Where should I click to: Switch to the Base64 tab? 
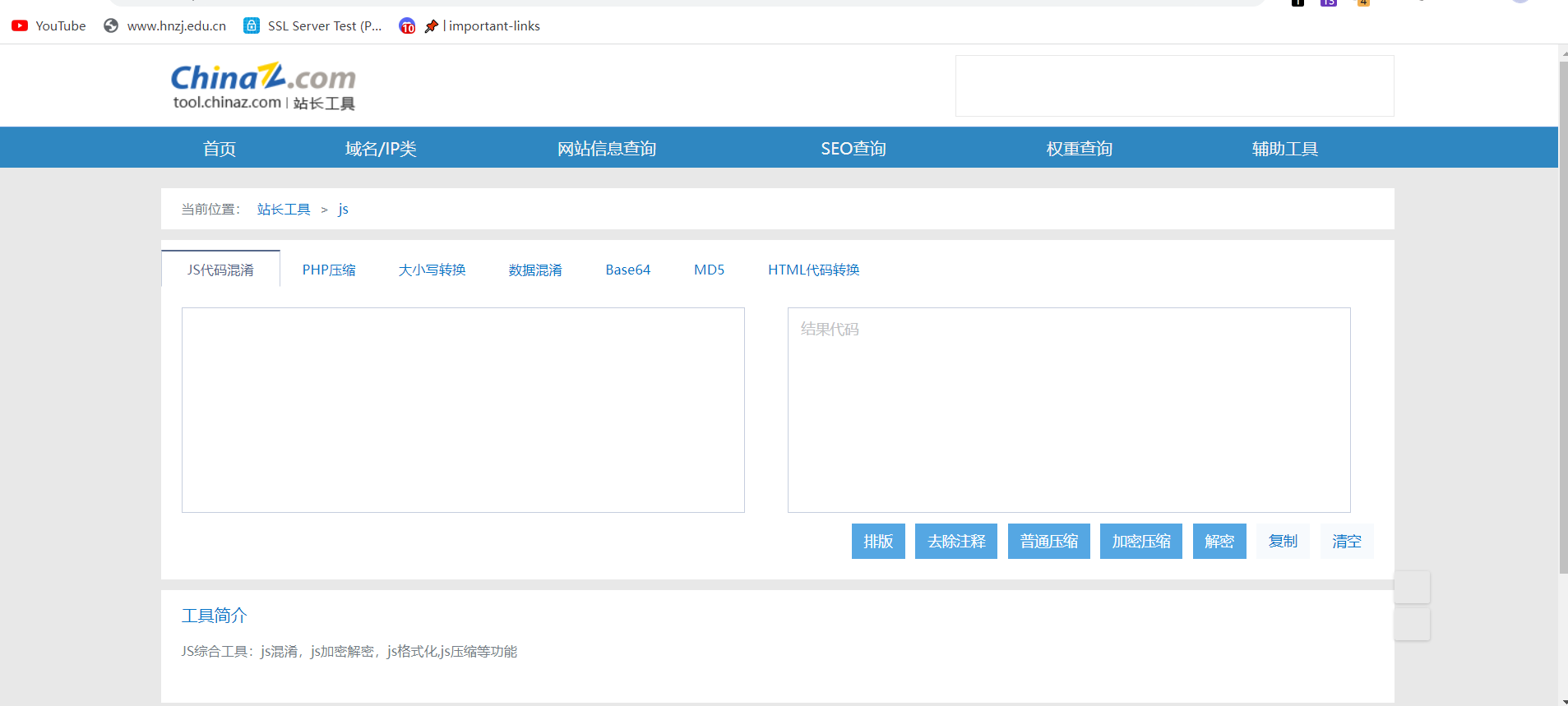627,270
